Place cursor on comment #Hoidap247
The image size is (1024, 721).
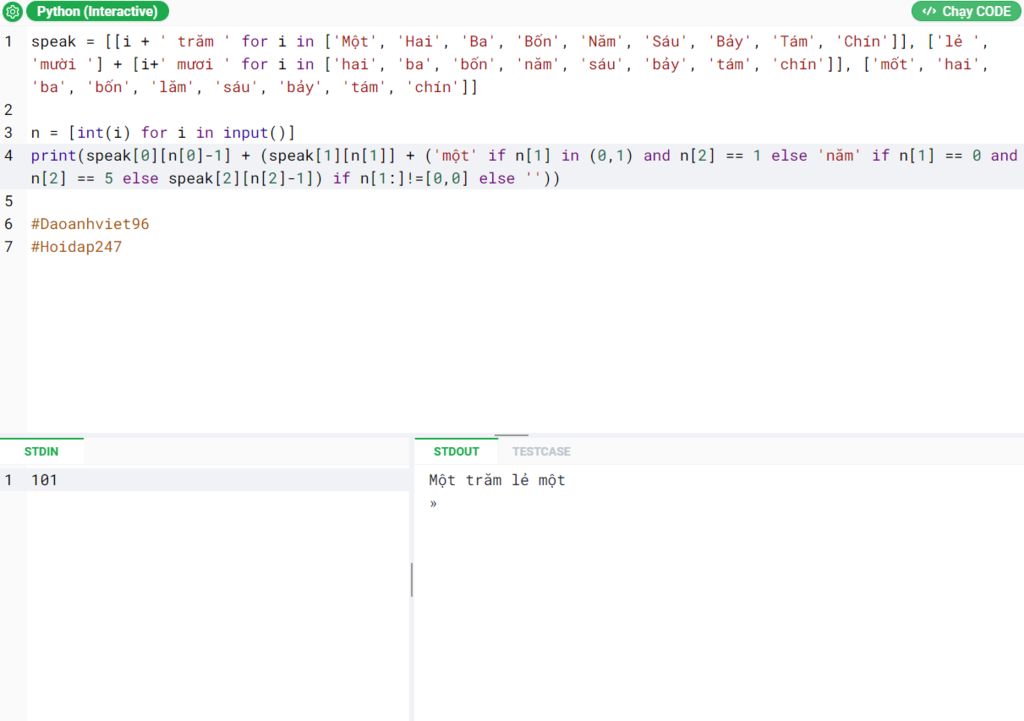(76, 247)
